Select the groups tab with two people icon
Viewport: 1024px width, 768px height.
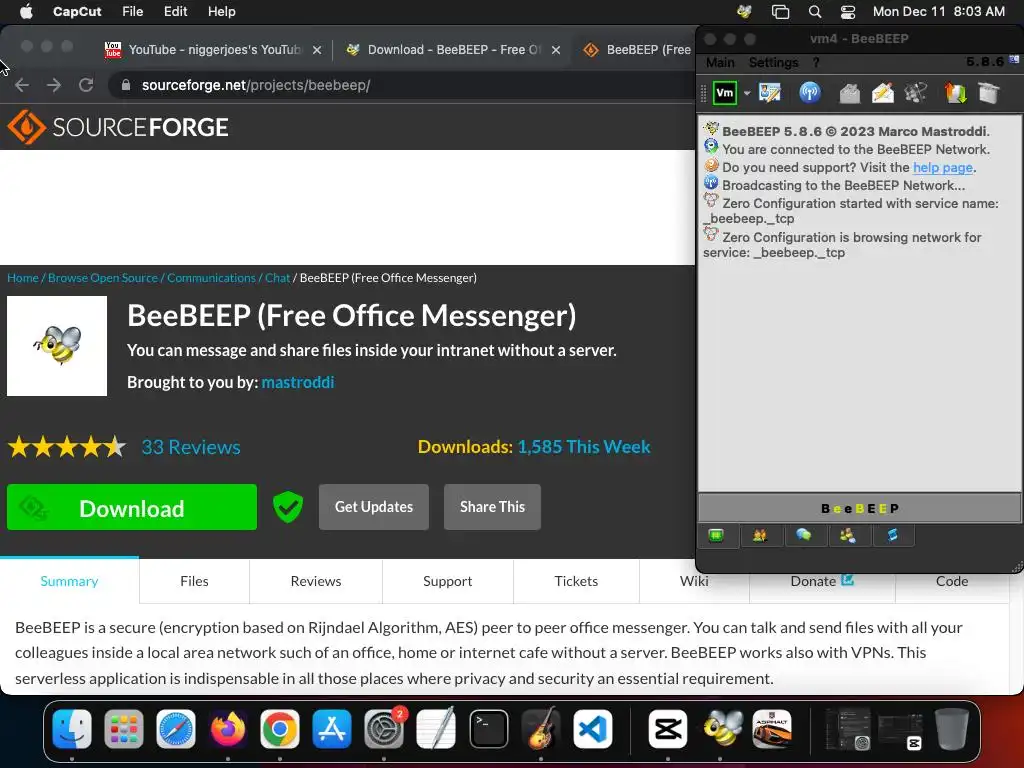(760, 536)
